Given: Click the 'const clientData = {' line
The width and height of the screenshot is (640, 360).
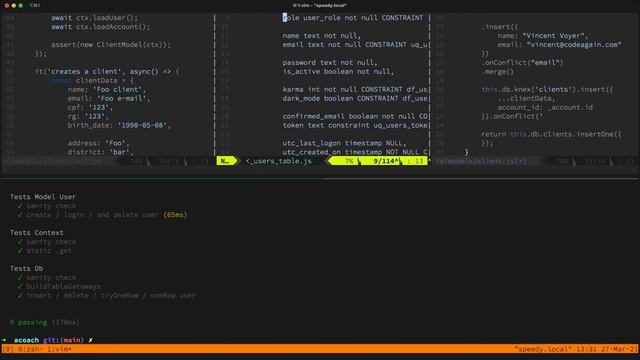Looking at the screenshot, I should click(x=92, y=80).
